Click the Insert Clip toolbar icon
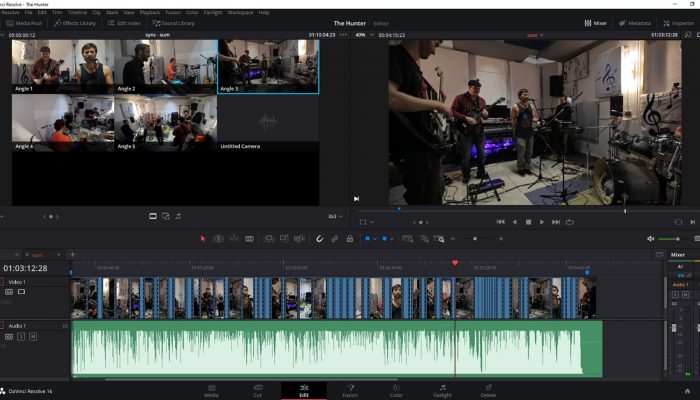This screenshot has width=700, height=400. click(x=268, y=239)
